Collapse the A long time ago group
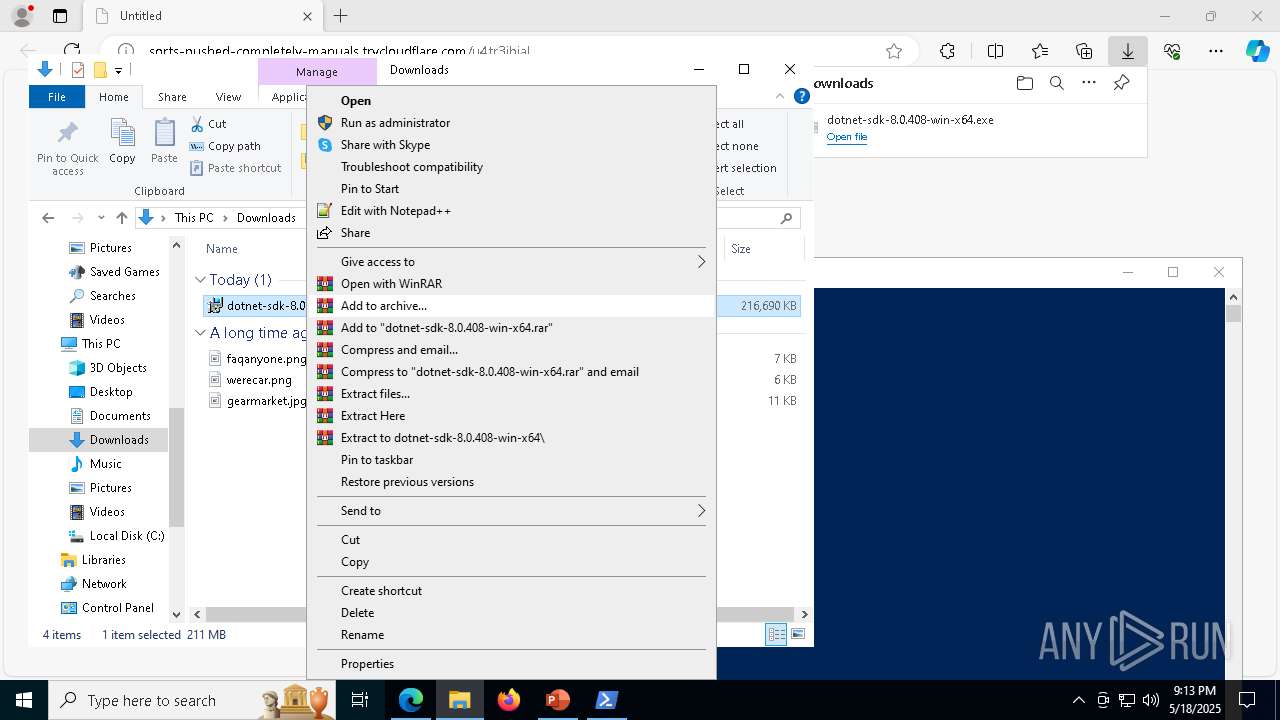Viewport: 1280px width, 720px height. [x=200, y=333]
